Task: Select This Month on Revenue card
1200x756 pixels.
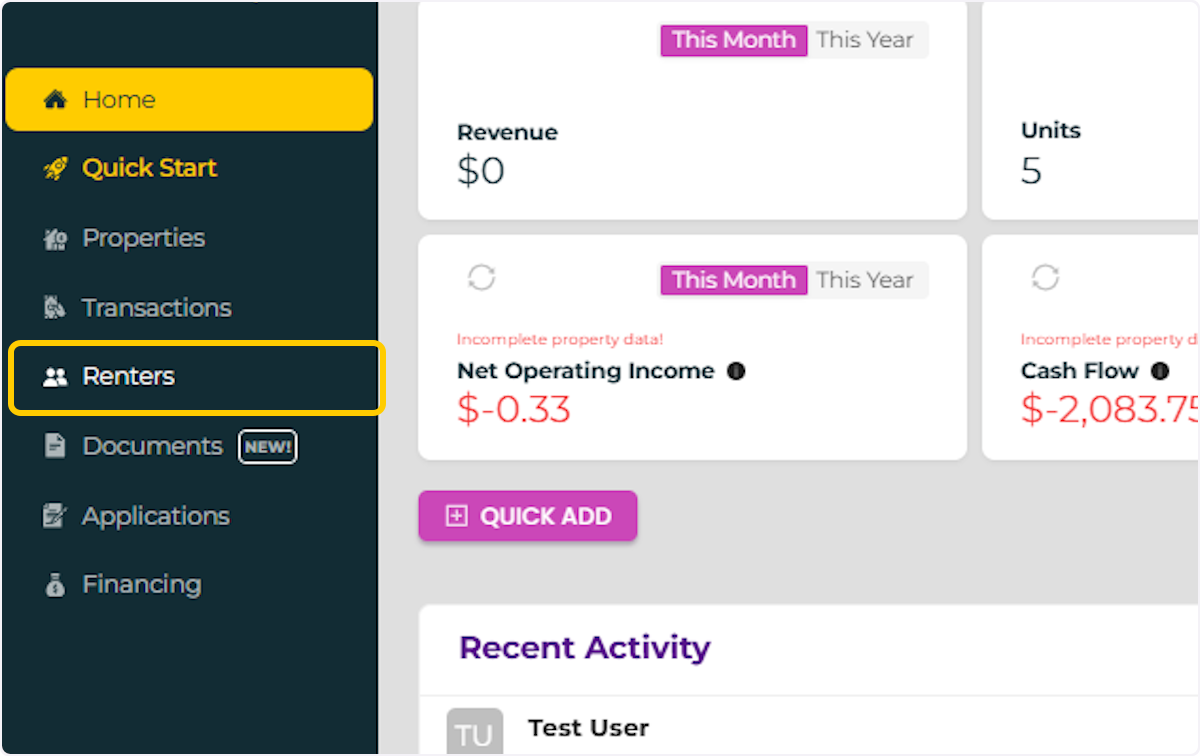Action: click(733, 40)
